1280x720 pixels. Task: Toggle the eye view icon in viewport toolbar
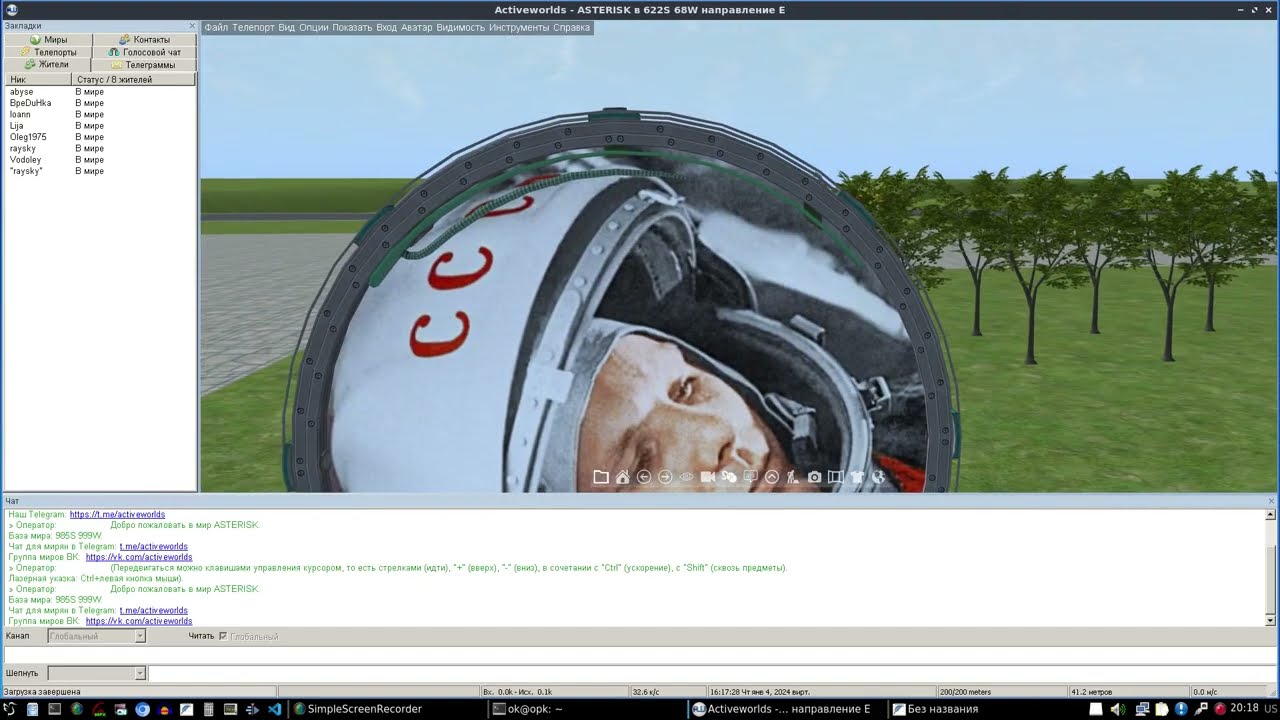click(687, 477)
